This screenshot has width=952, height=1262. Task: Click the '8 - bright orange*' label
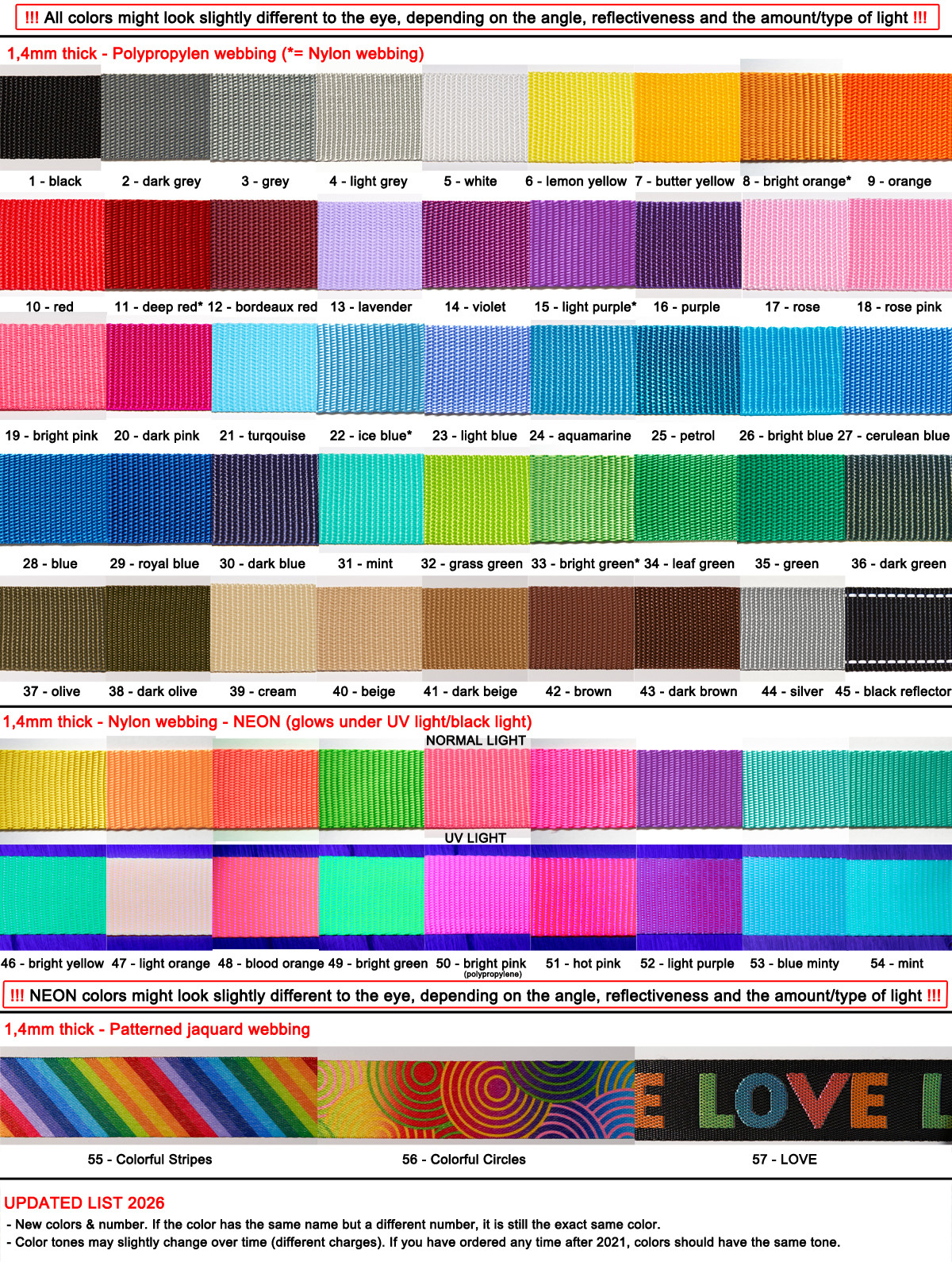click(x=797, y=182)
